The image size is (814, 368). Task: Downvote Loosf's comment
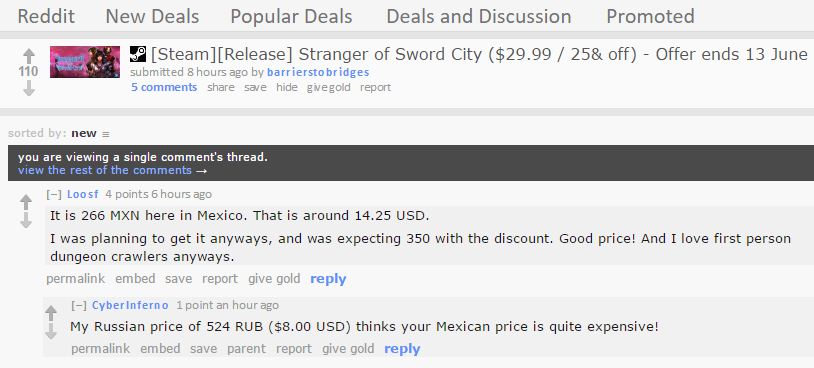[25, 221]
